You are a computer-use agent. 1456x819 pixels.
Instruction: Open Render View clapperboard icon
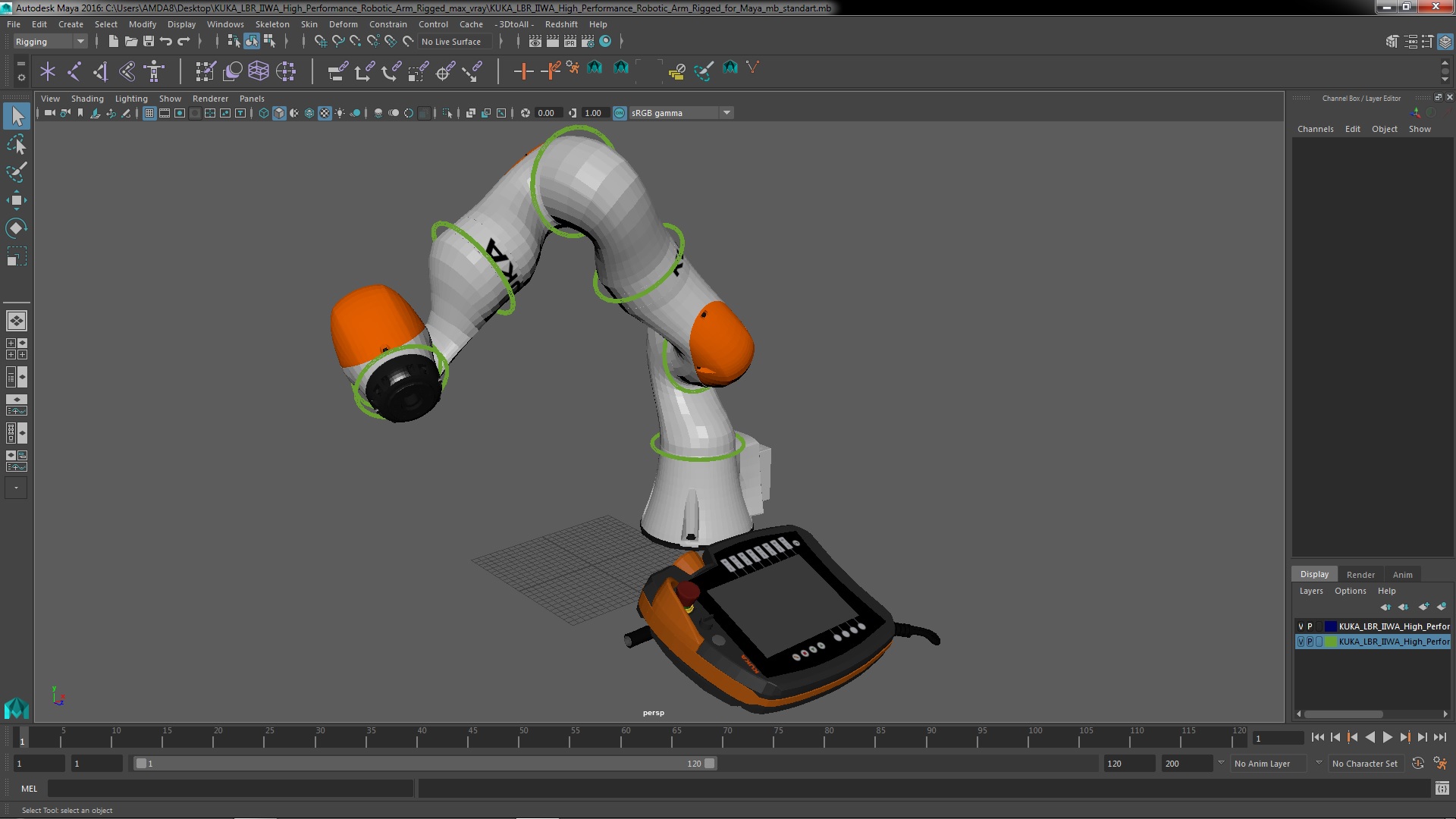coord(535,42)
